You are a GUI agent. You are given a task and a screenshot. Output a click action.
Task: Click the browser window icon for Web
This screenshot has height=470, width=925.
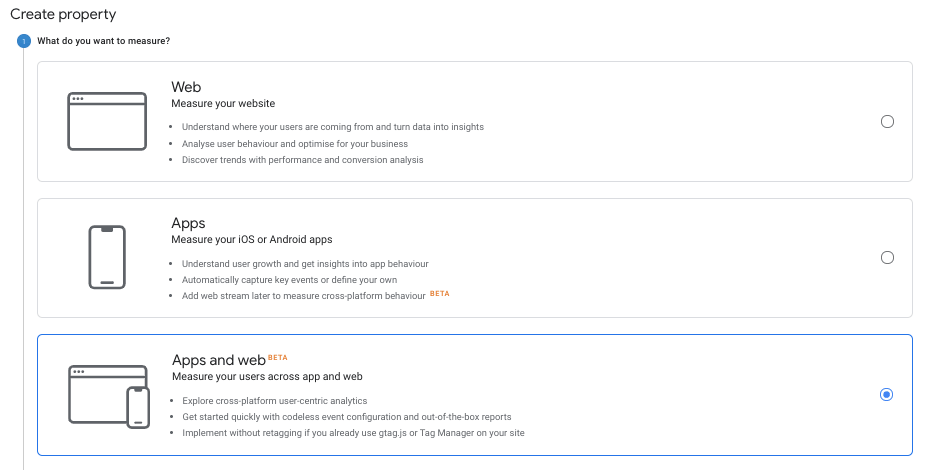click(x=107, y=121)
